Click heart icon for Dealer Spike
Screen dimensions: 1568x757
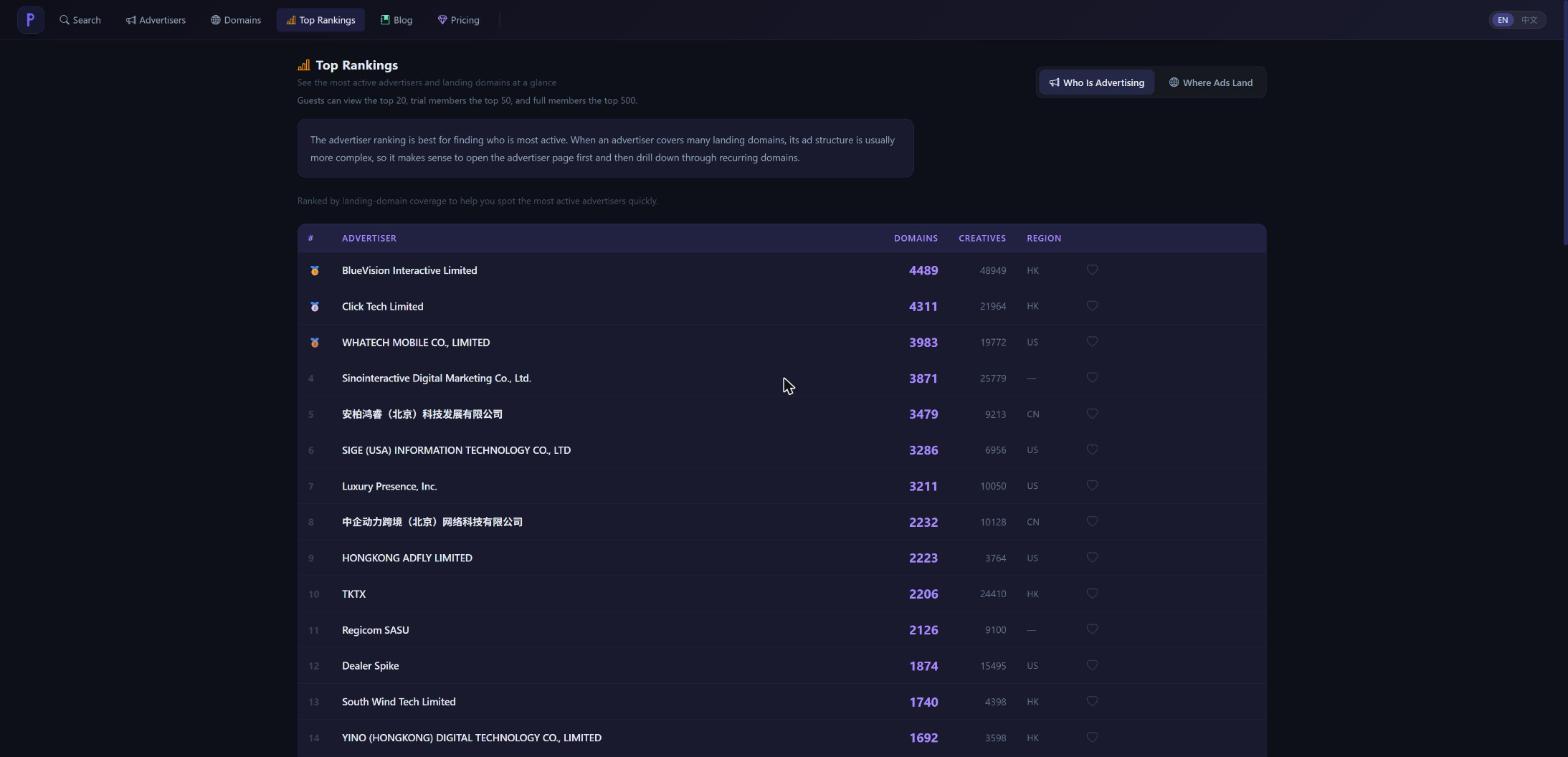1092,666
